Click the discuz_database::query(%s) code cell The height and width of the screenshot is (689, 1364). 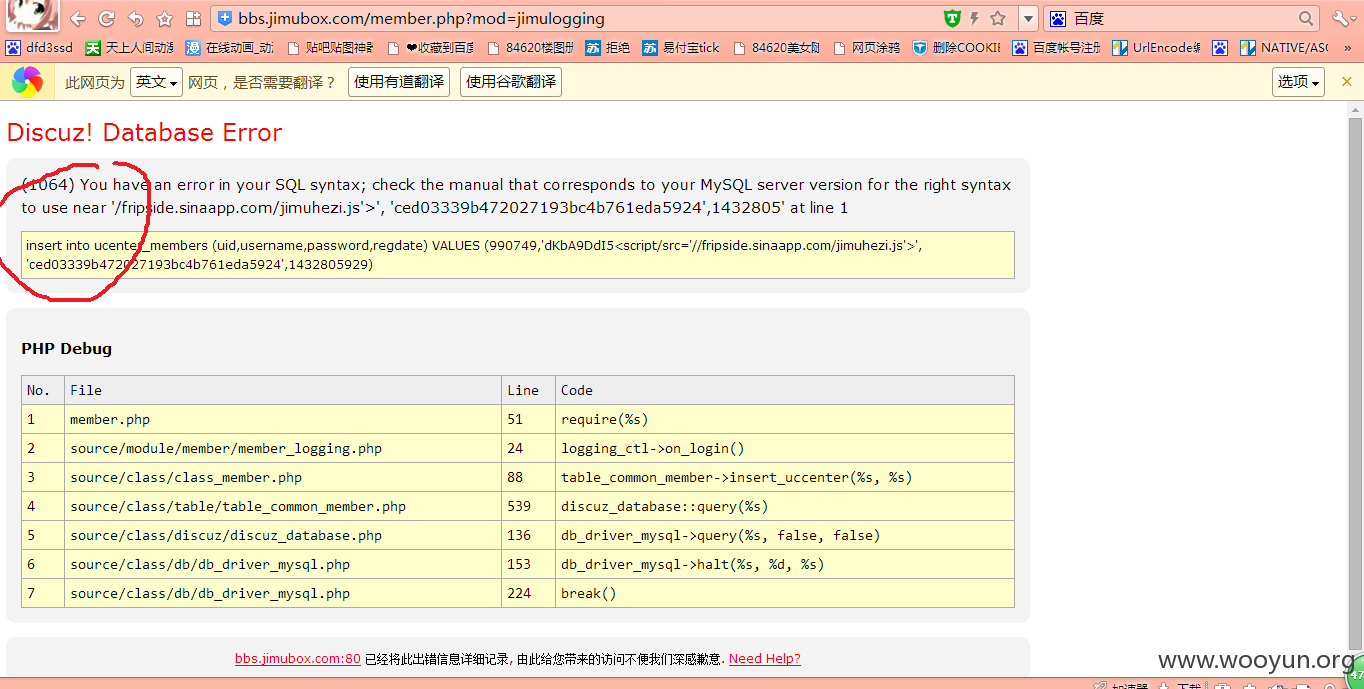coord(785,506)
